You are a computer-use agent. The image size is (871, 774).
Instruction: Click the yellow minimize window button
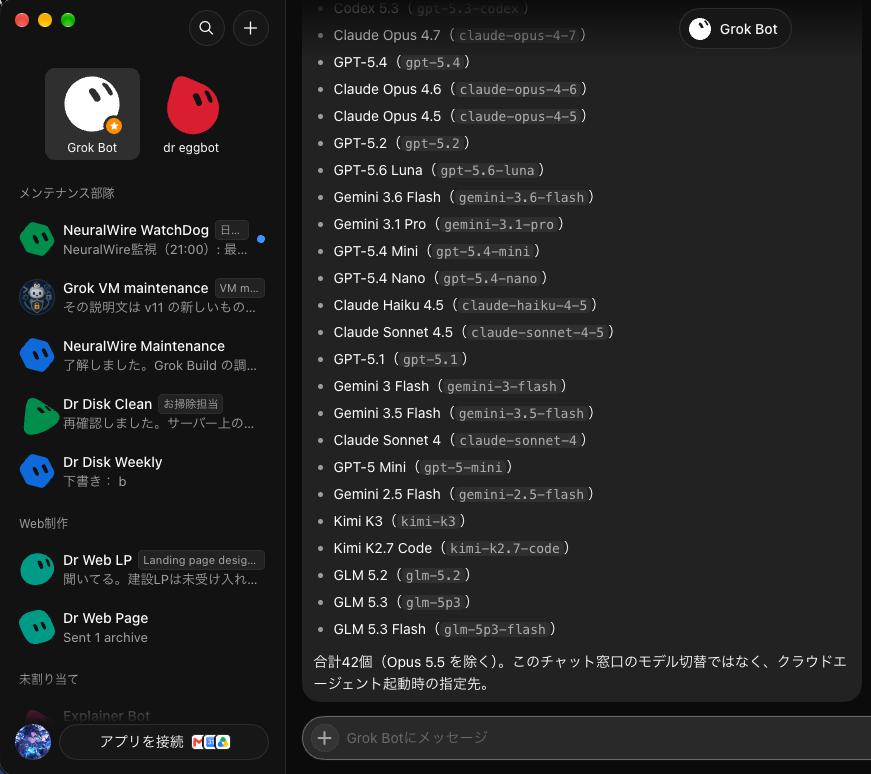click(x=45, y=21)
